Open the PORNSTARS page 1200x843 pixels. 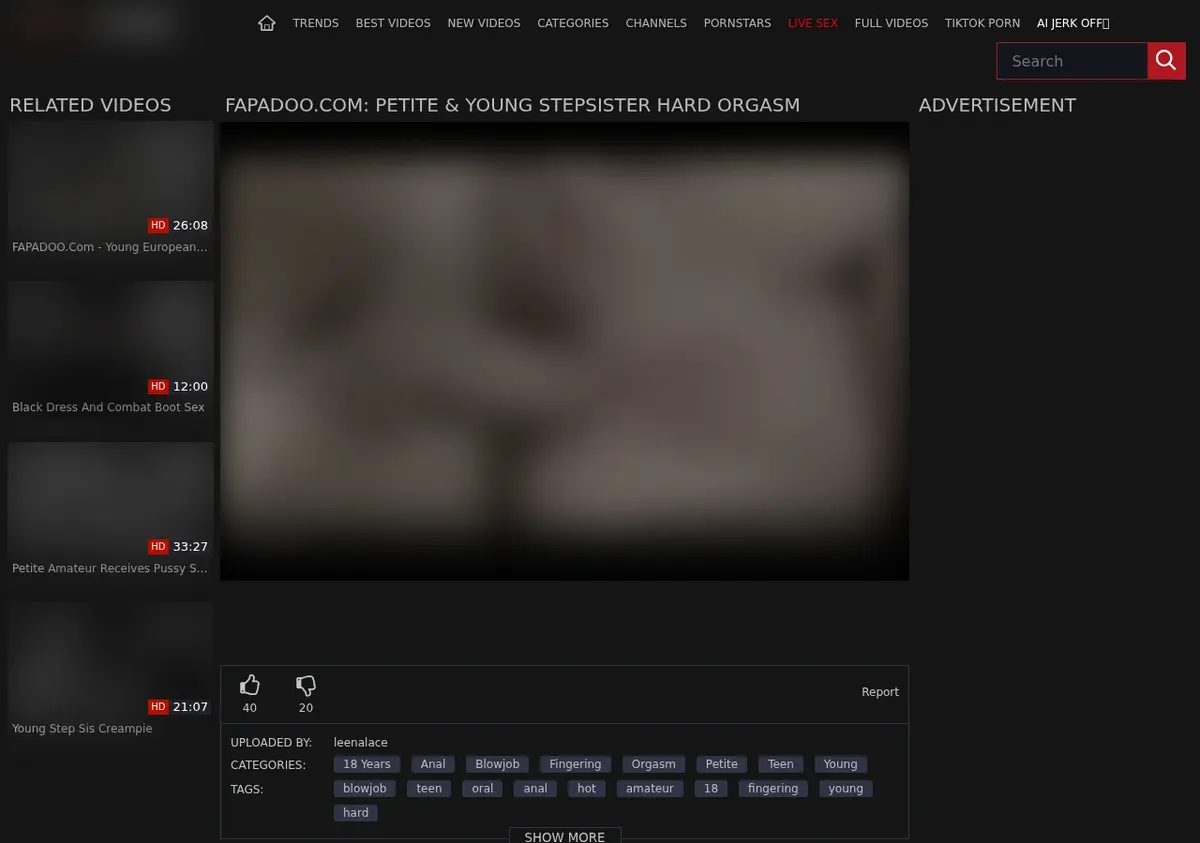pyautogui.click(x=738, y=23)
